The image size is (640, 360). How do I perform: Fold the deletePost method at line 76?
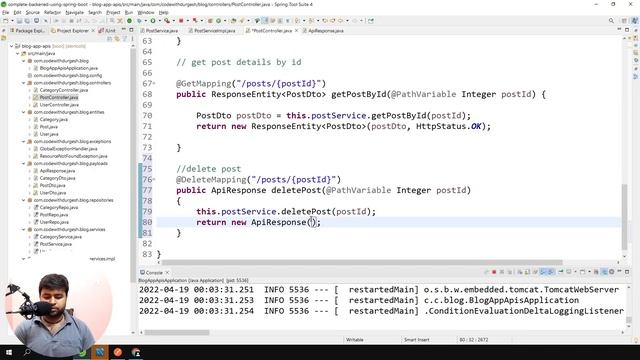pyautogui.click(x=154, y=180)
